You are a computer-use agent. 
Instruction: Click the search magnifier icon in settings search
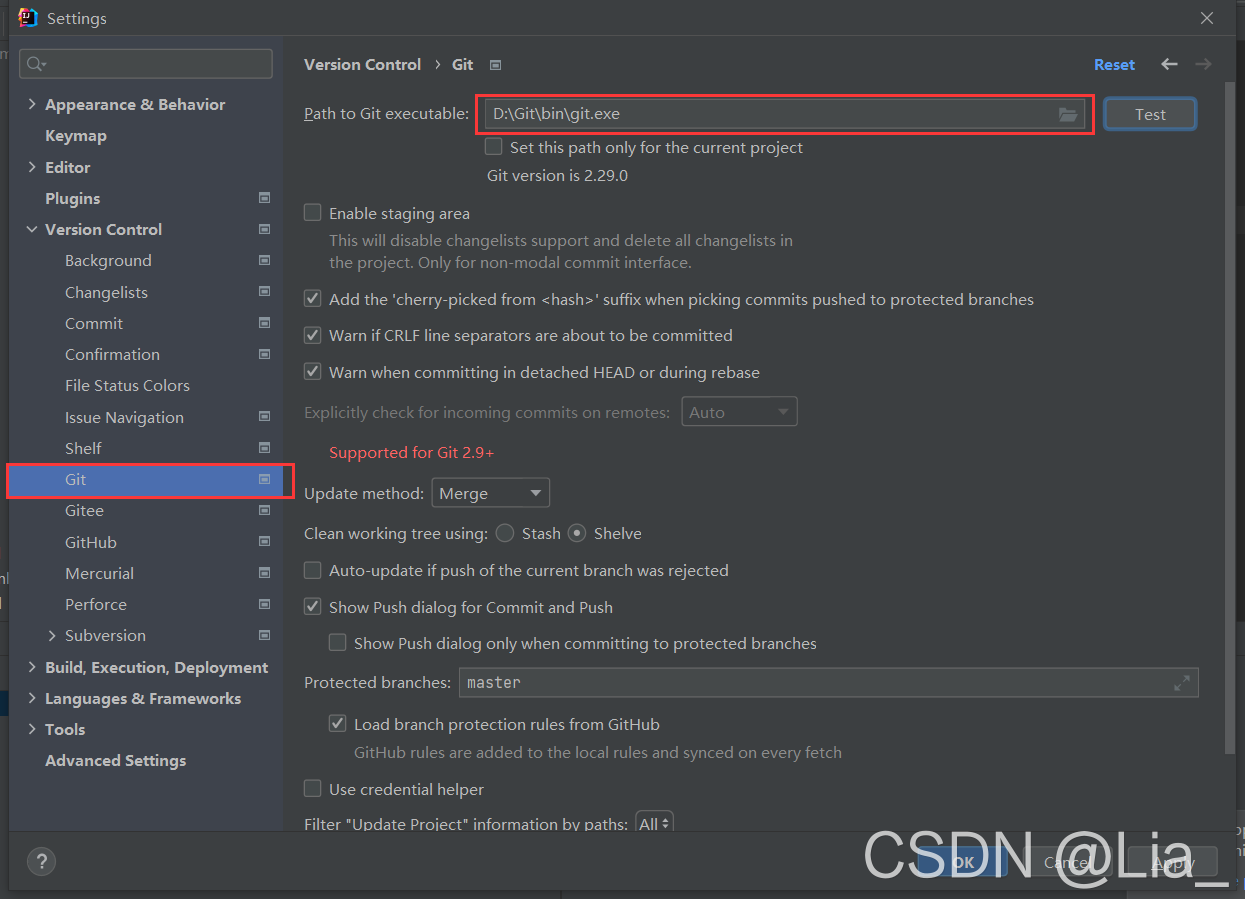(37, 64)
